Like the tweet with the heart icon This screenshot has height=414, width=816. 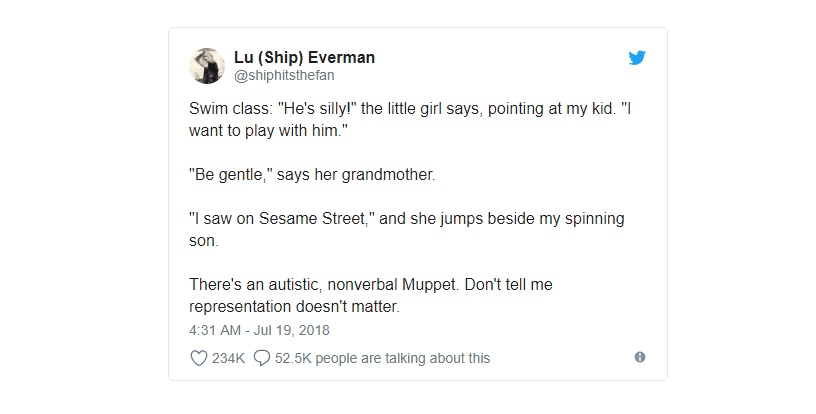click(197, 357)
